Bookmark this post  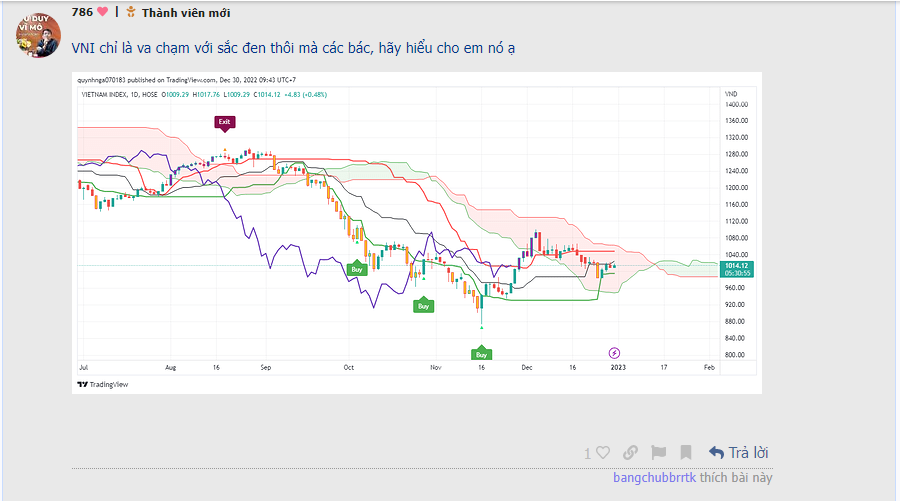point(686,453)
